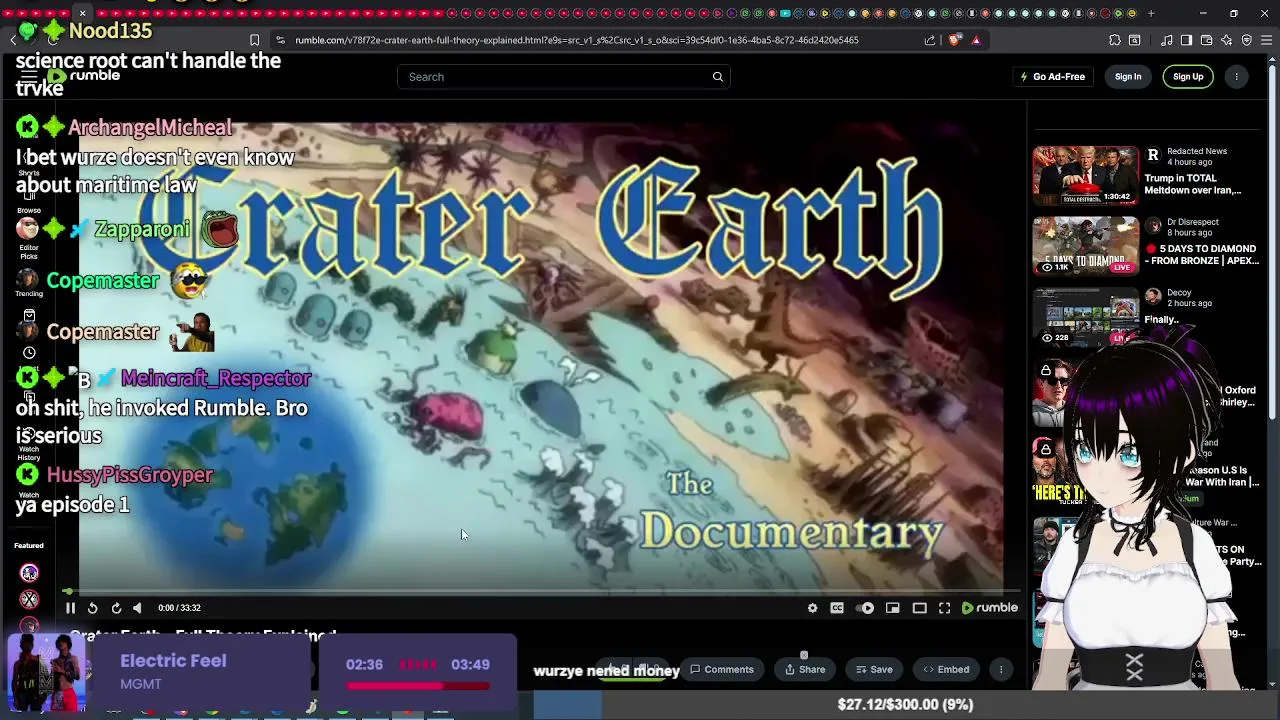Click the Brave Rewards triangle icon
This screenshot has height=720, width=1280.
pos(976,40)
